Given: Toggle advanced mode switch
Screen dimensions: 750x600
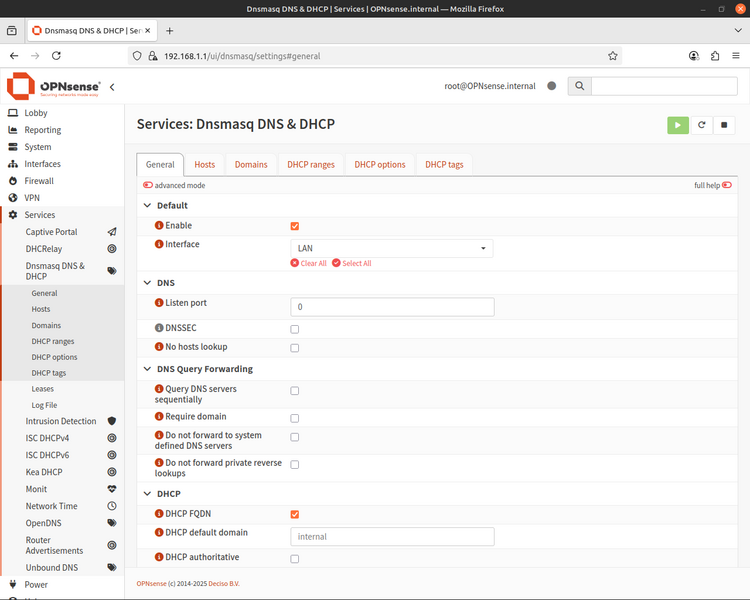Looking at the screenshot, I should click(148, 185).
